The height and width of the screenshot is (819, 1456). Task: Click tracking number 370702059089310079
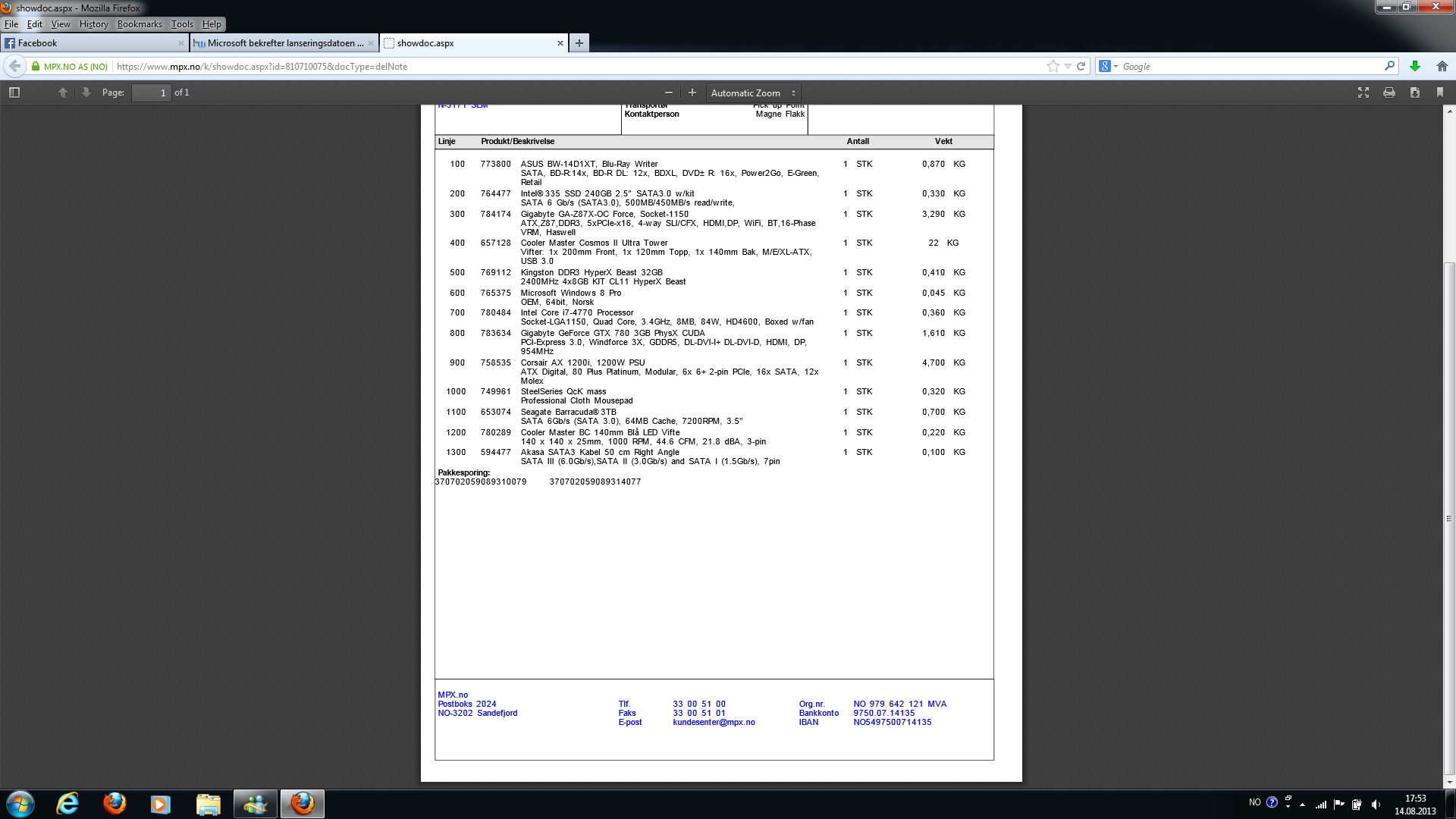click(x=481, y=482)
